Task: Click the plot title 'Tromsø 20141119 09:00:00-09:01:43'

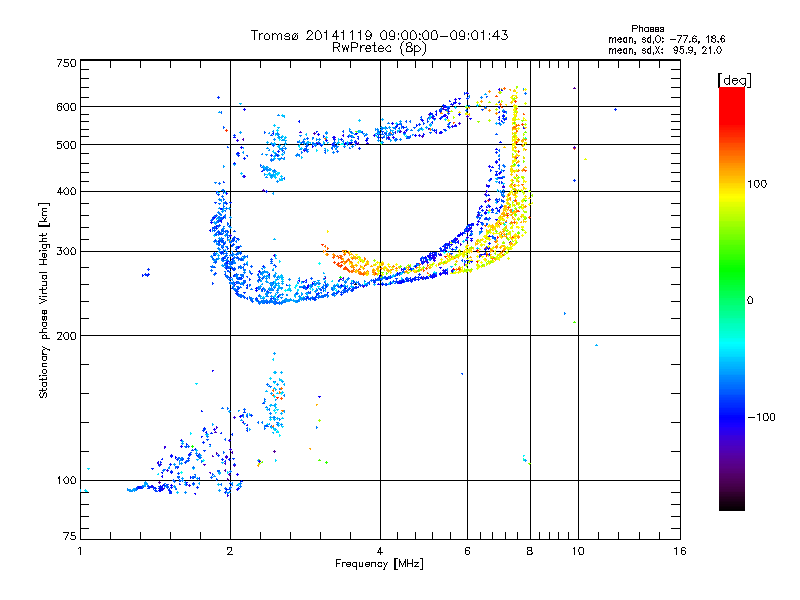Action: point(380,35)
